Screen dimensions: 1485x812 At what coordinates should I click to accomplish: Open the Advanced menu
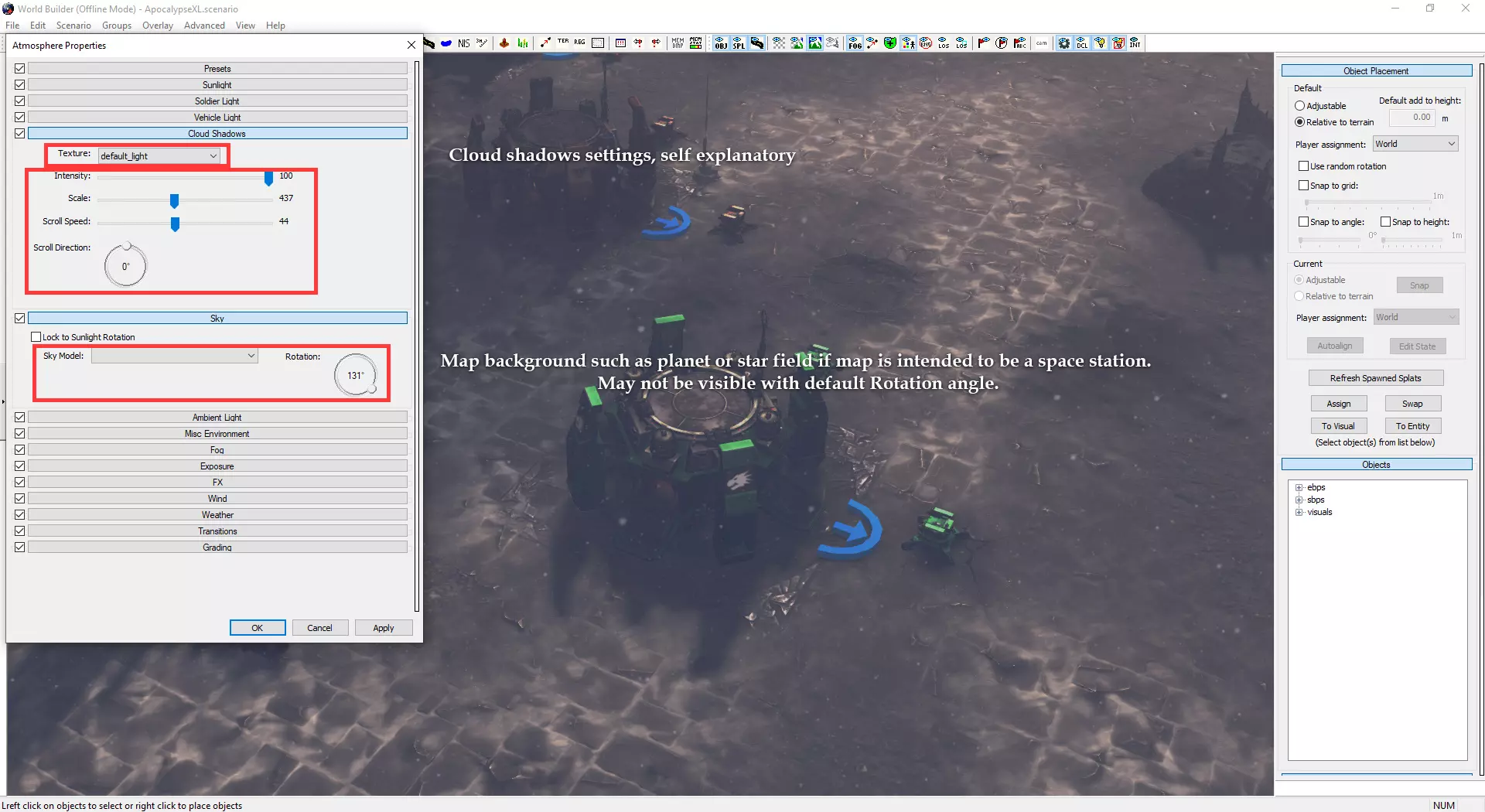tap(204, 26)
